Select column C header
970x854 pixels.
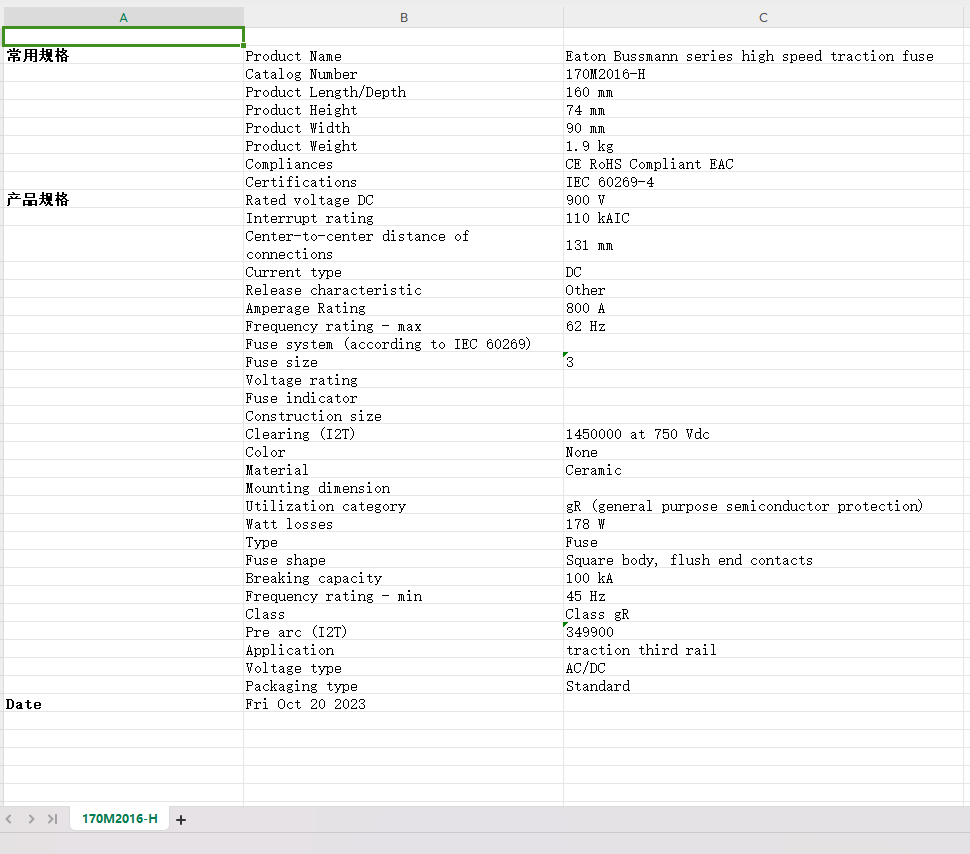click(x=763, y=17)
